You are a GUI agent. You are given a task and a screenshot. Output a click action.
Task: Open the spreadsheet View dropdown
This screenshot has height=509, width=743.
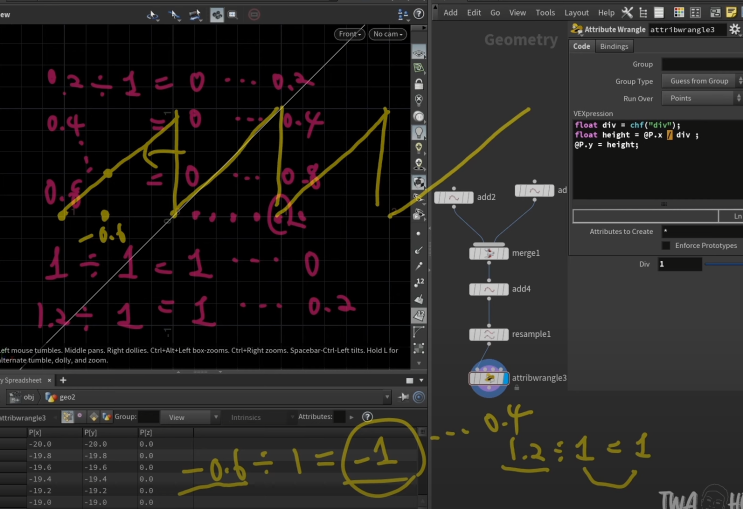(x=190, y=417)
